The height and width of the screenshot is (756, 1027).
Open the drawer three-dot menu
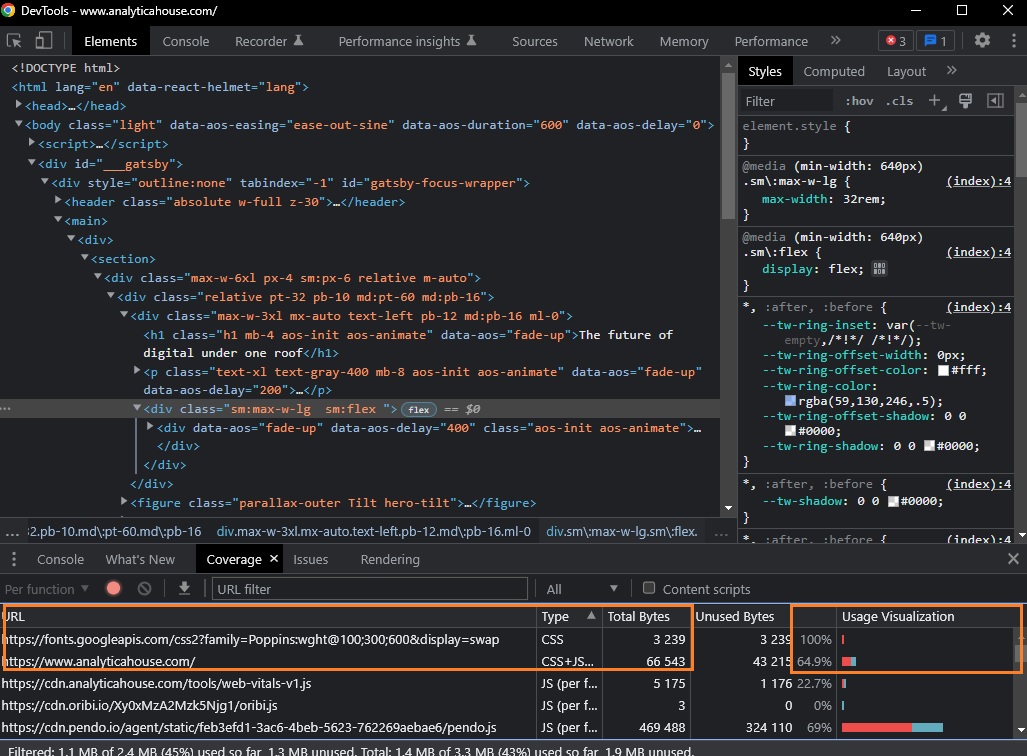tap(14, 559)
